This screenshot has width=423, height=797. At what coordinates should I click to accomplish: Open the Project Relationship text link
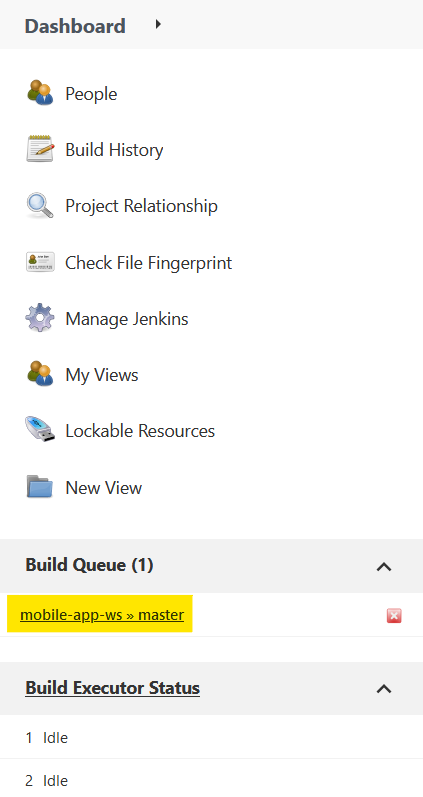coord(141,206)
